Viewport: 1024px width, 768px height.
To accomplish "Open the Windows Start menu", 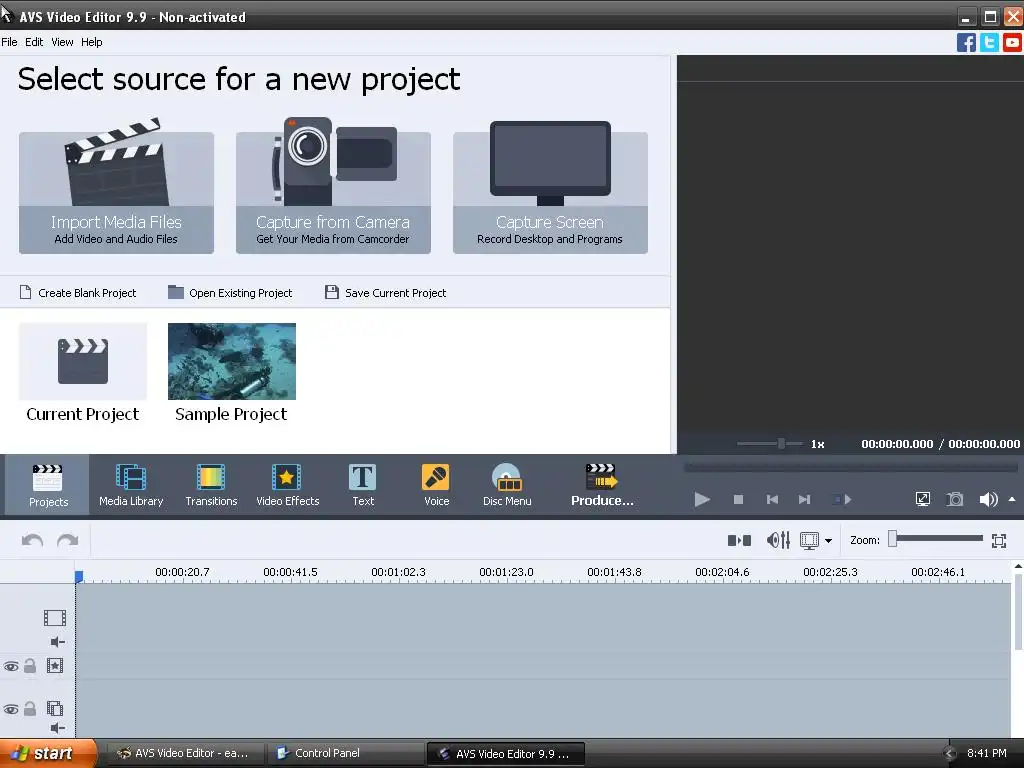I will (47, 753).
